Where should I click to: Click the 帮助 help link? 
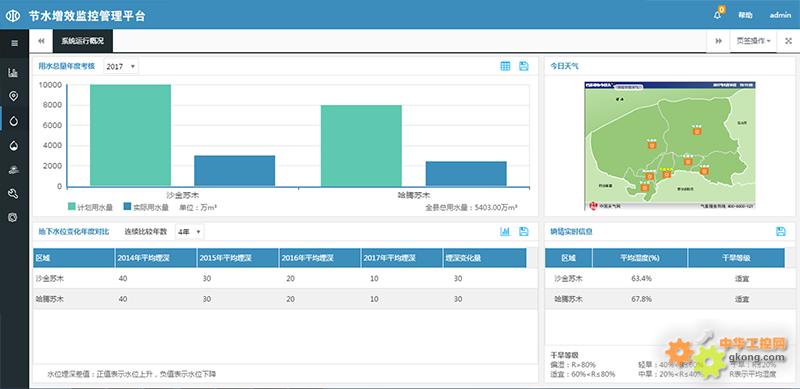pyautogui.click(x=745, y=15)
